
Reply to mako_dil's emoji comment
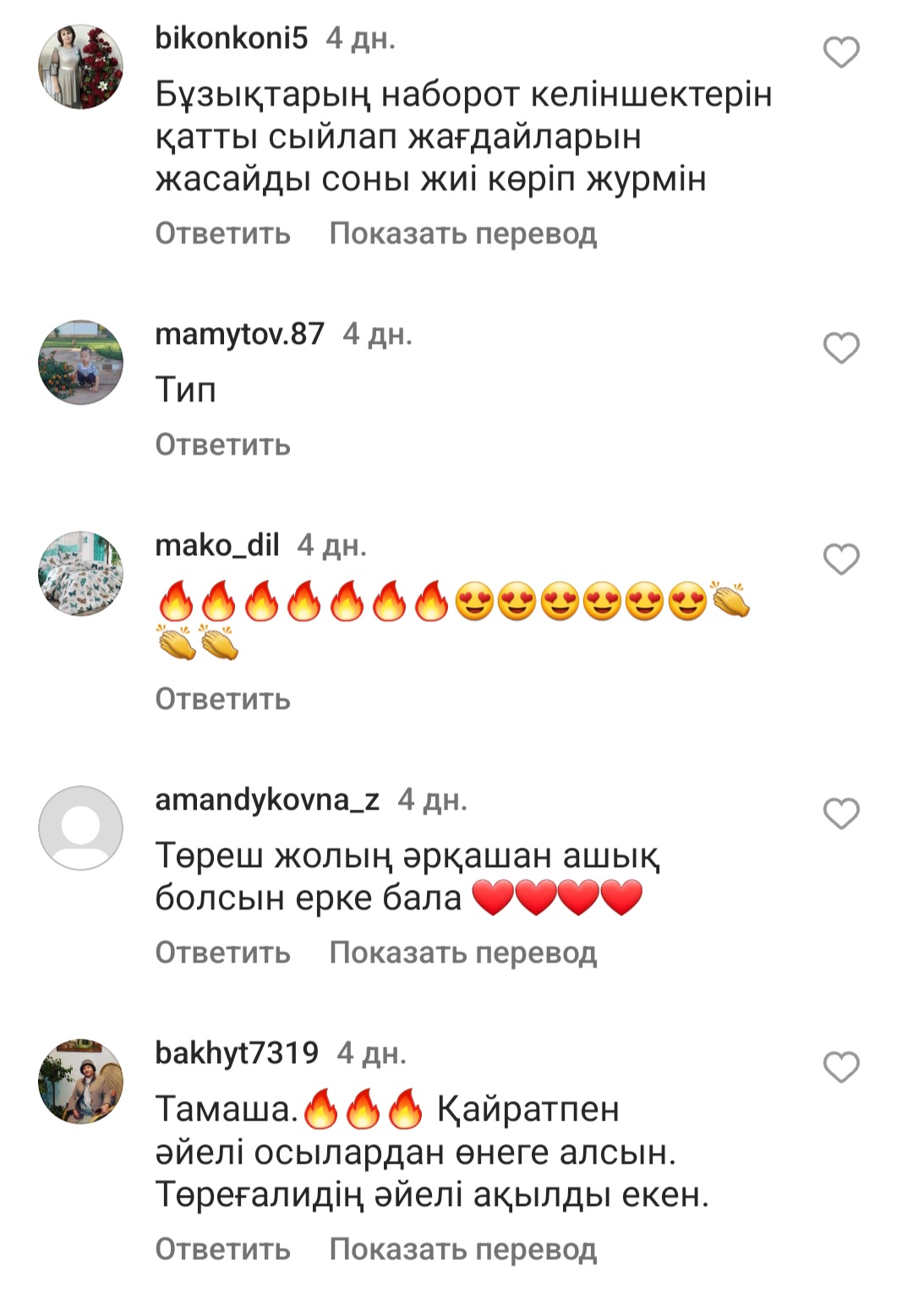(223, 699)
